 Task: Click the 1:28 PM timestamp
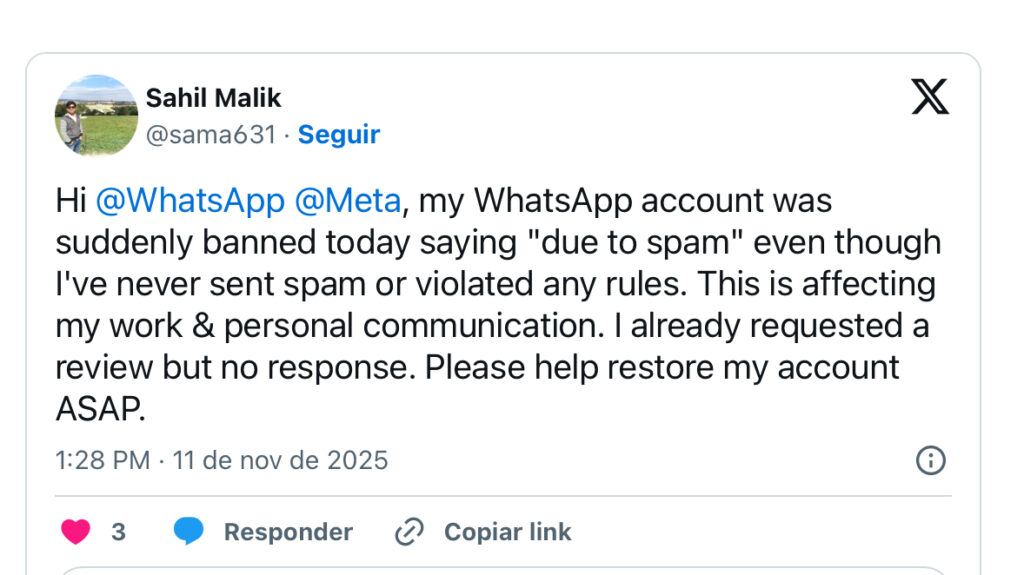[102, 461]
